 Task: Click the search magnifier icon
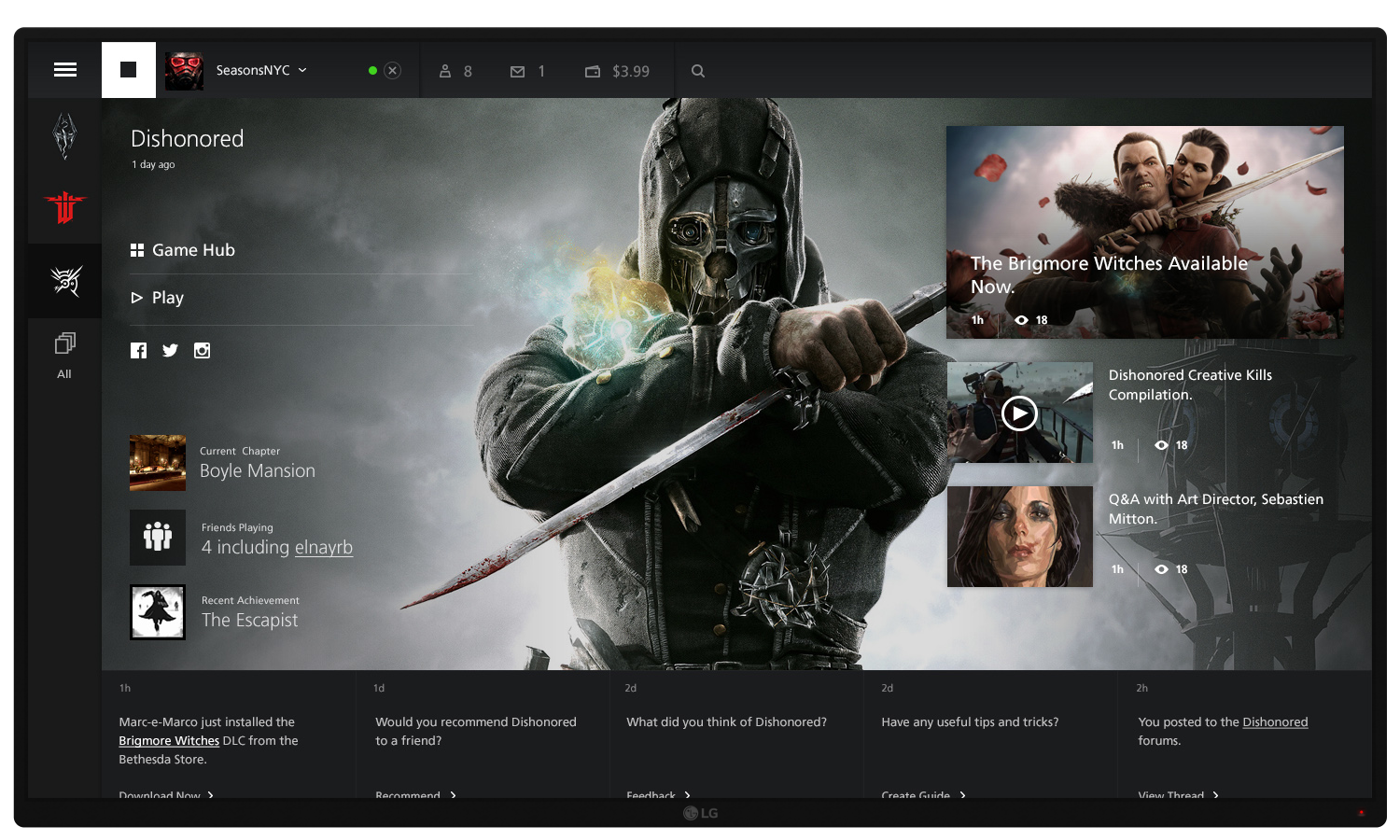click(x=698, y=71)
